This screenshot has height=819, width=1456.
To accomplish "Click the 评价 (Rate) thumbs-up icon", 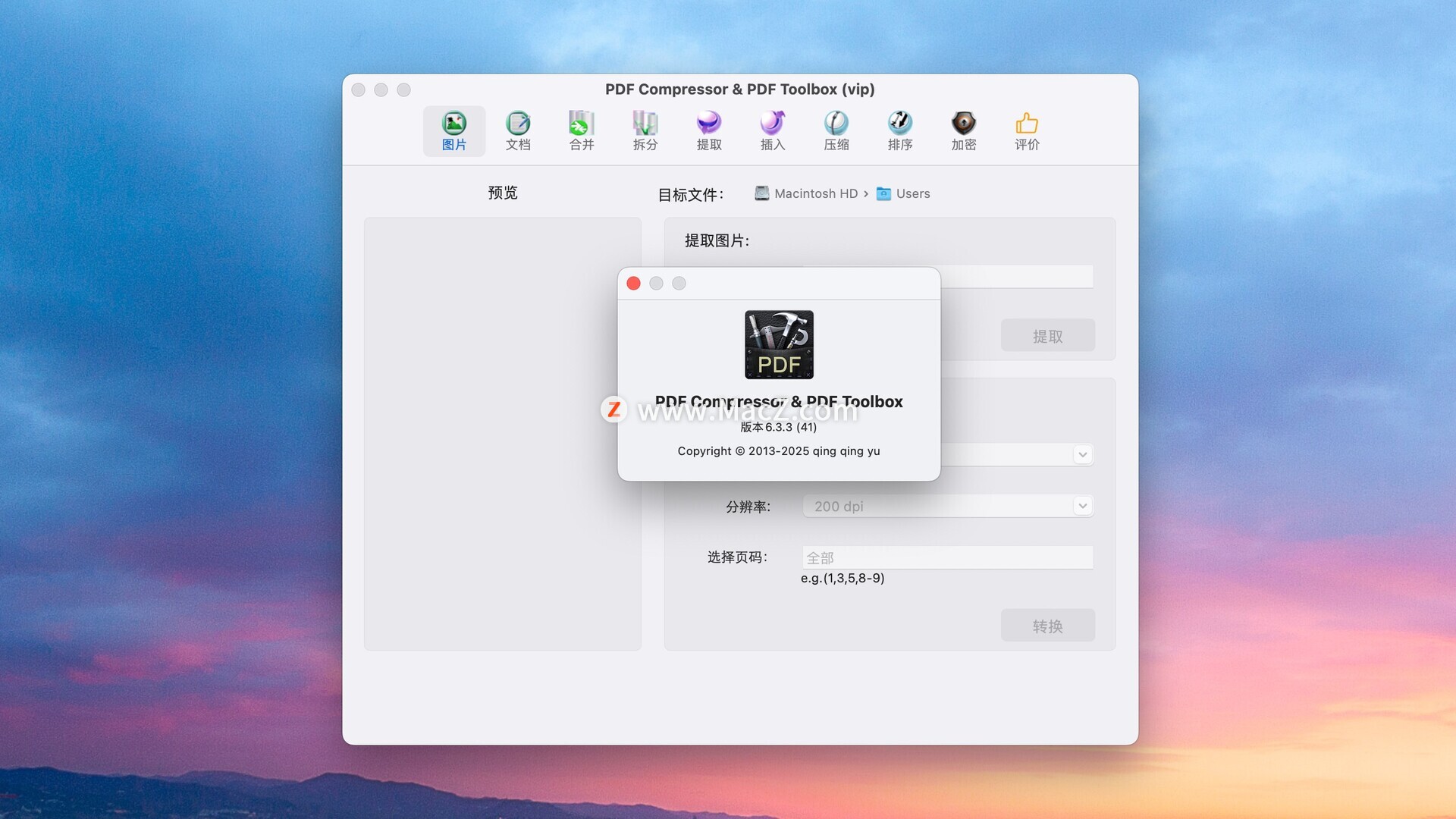I will point(1028,131).
